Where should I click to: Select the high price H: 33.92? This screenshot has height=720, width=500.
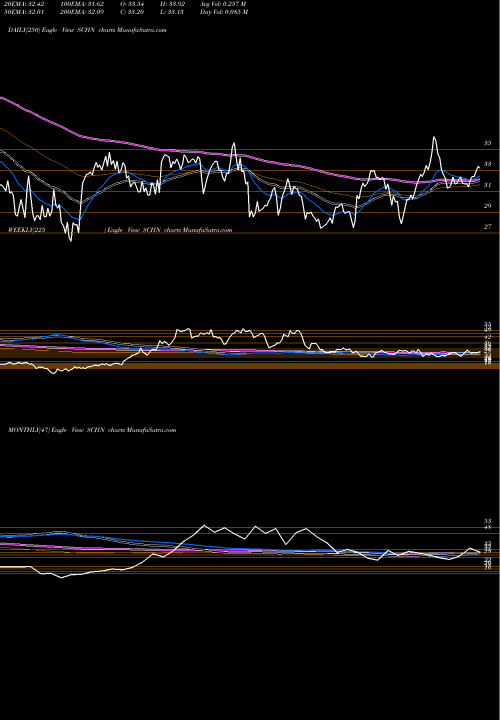172,4
